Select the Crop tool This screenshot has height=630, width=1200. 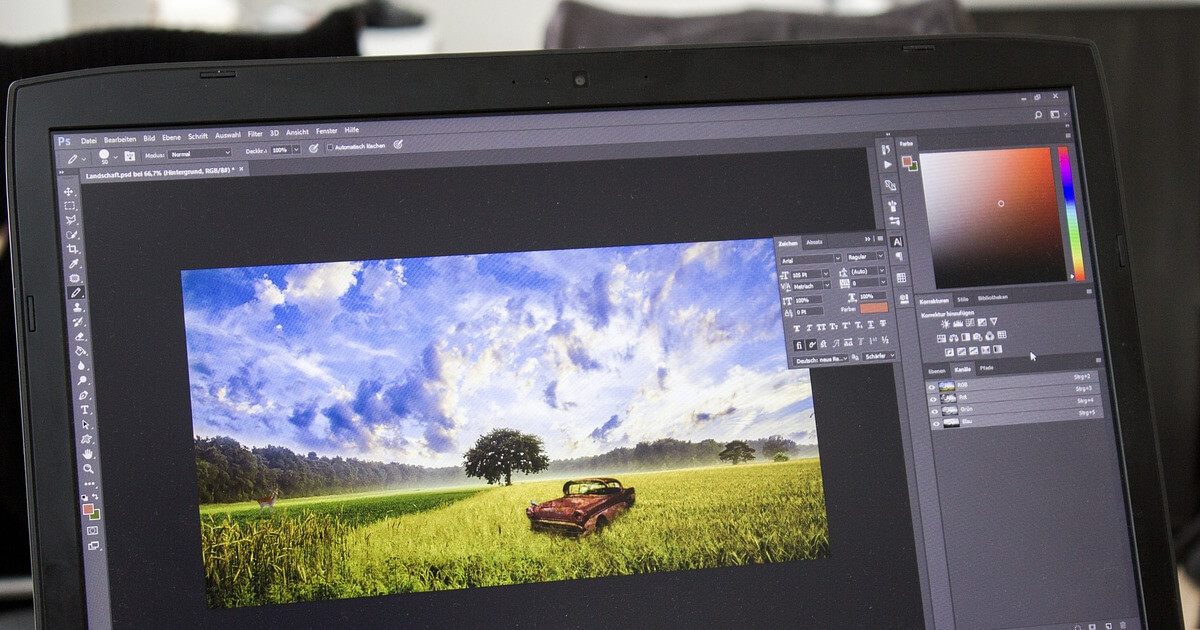click(72, 249)
